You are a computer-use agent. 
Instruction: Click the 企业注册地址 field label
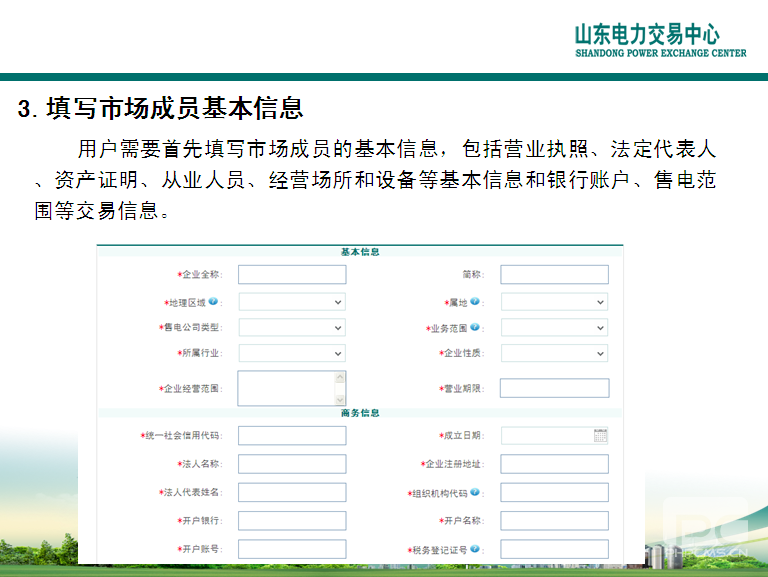tap(453, 464)
